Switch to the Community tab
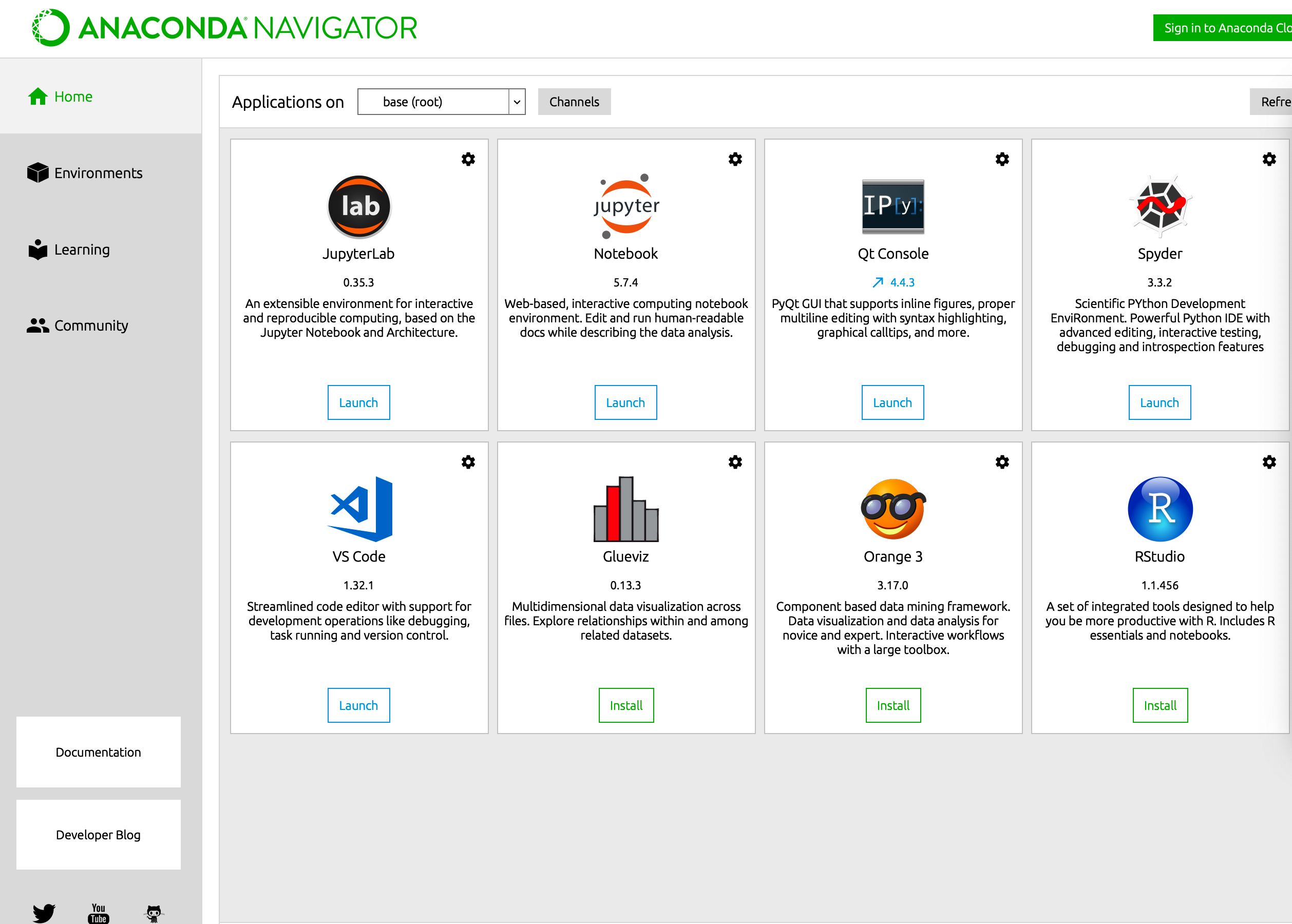 click(78, 325)
